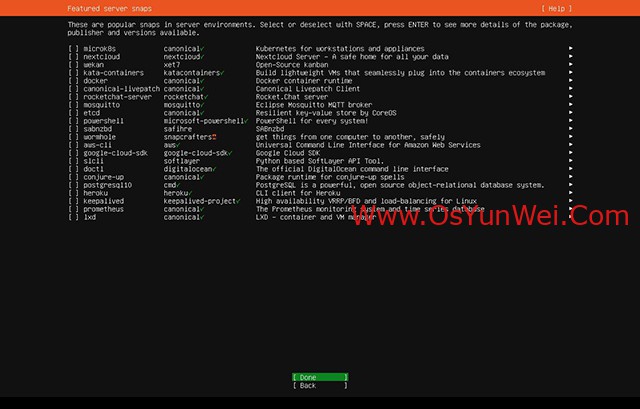
Task: Enable the sabnzbd checkbox
Action: [73, 129]
